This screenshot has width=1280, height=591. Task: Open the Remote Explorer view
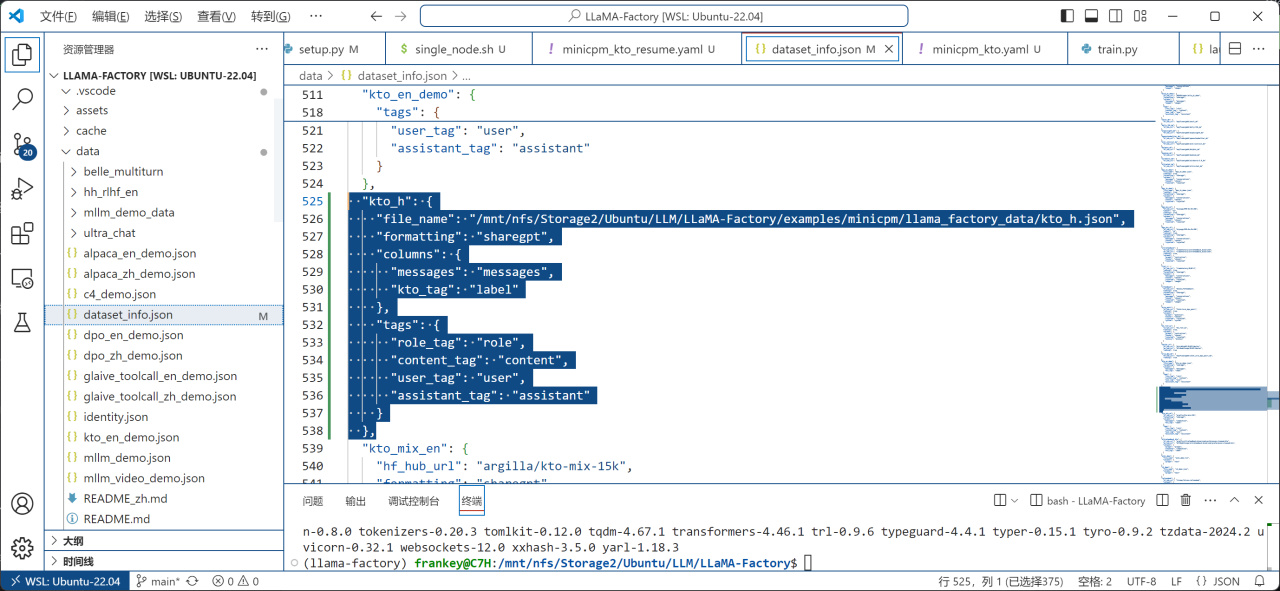tap(22, 280)
